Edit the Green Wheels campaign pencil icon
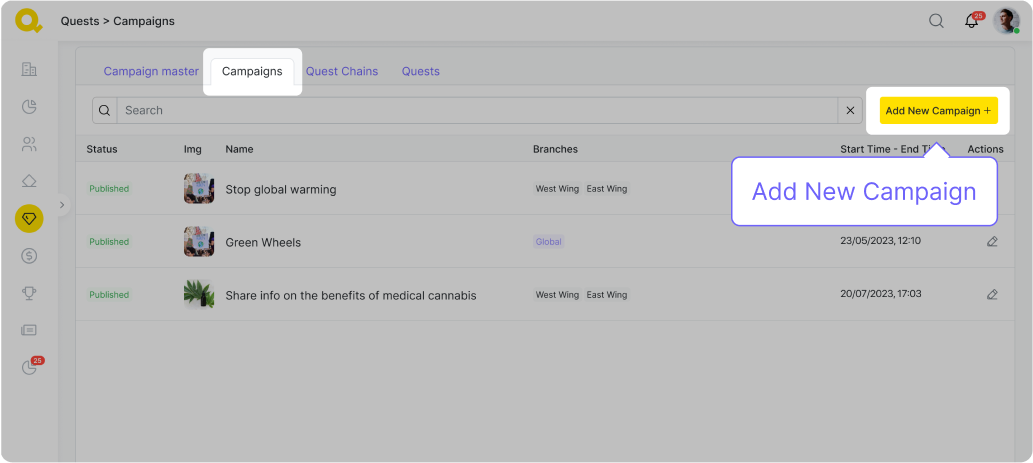The height and width of the screenshot is (463, 1033). click(x=992, y=241)
